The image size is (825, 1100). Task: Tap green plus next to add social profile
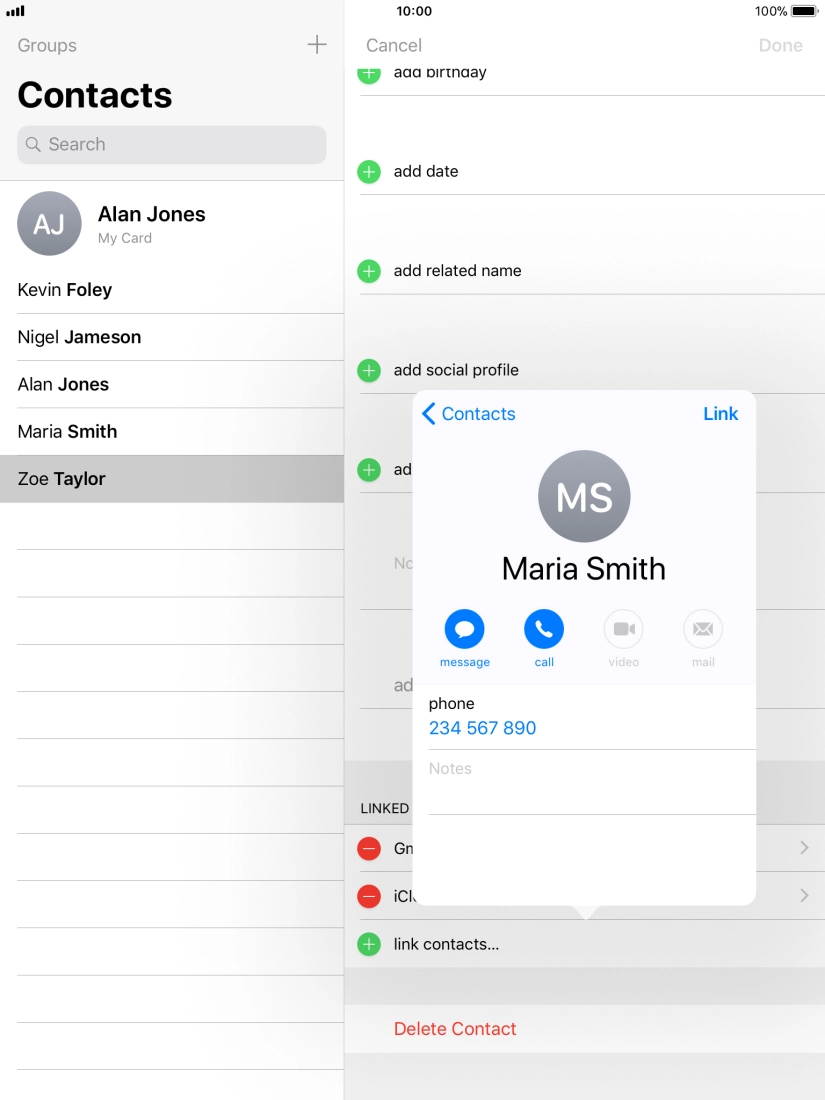pos(369,370)
